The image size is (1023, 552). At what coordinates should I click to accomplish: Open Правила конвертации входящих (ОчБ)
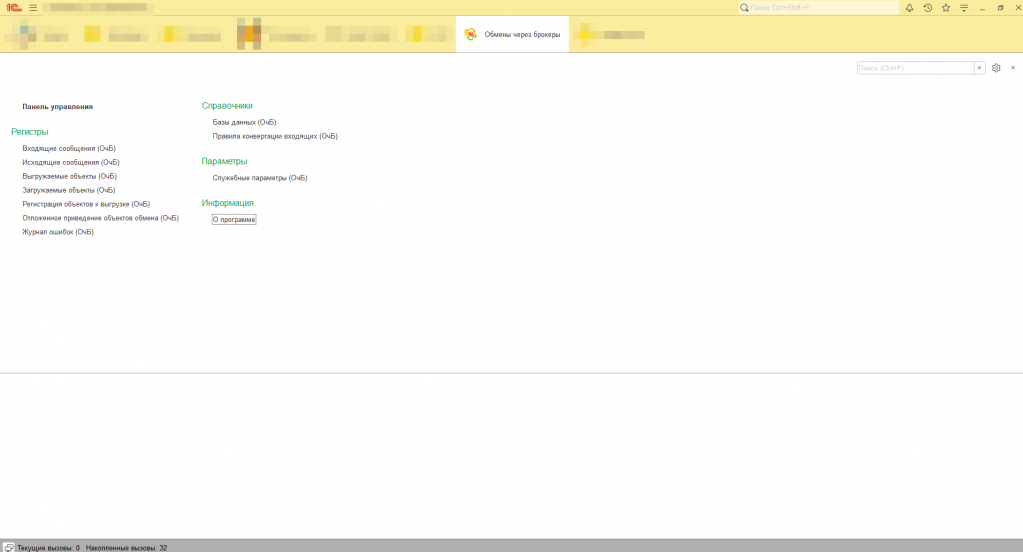point(275,136)
